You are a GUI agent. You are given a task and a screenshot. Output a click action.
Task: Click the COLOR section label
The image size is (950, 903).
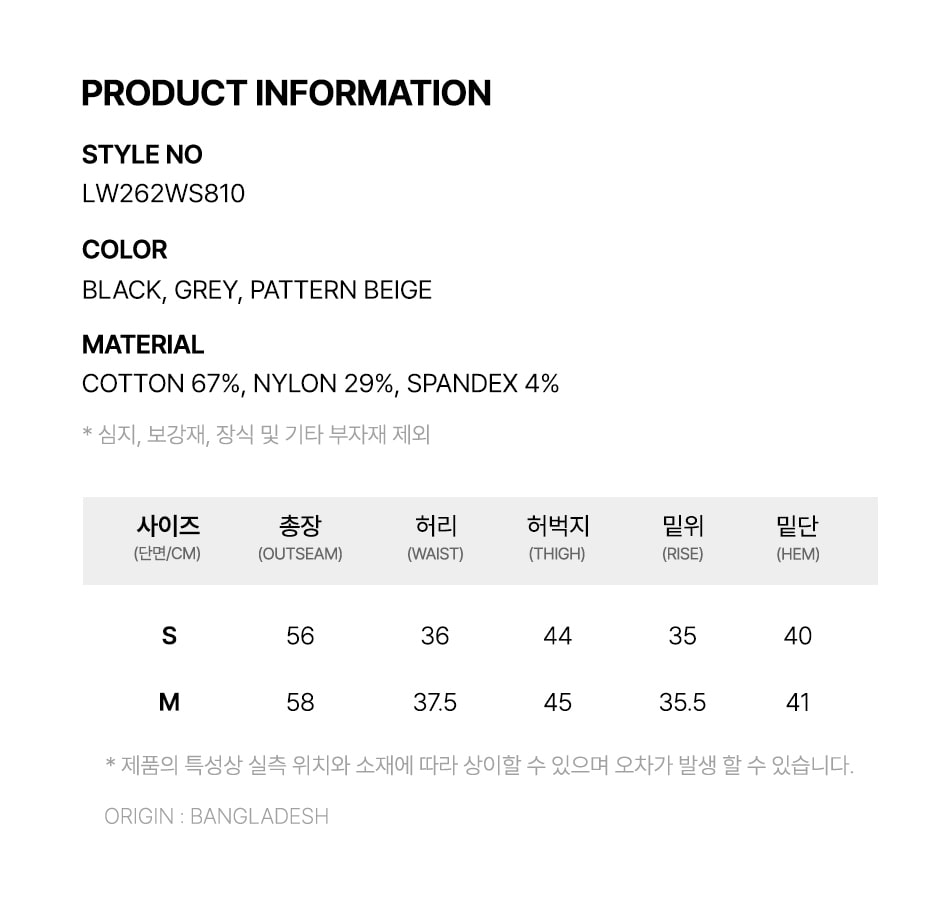click(124, 250)
